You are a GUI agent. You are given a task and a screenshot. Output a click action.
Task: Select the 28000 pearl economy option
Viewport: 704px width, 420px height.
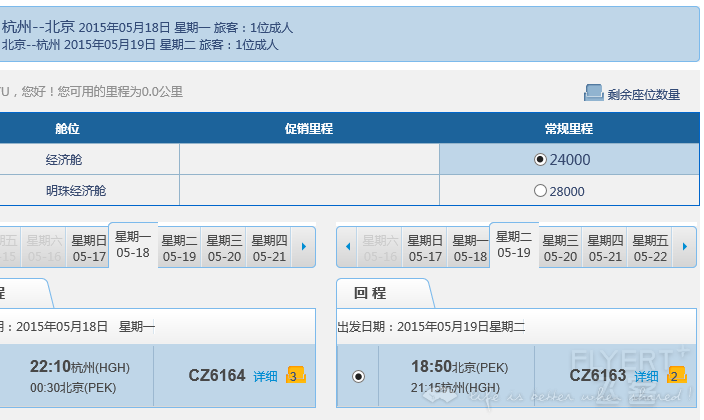coord(540,191)
